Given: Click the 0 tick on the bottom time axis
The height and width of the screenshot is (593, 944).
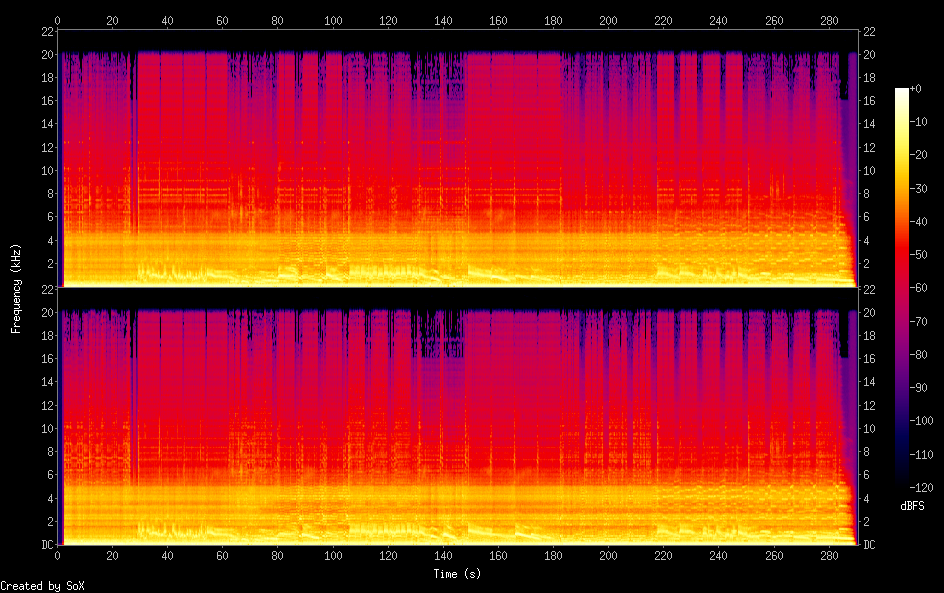Looking at the screenshot, I should pos(58,556).
